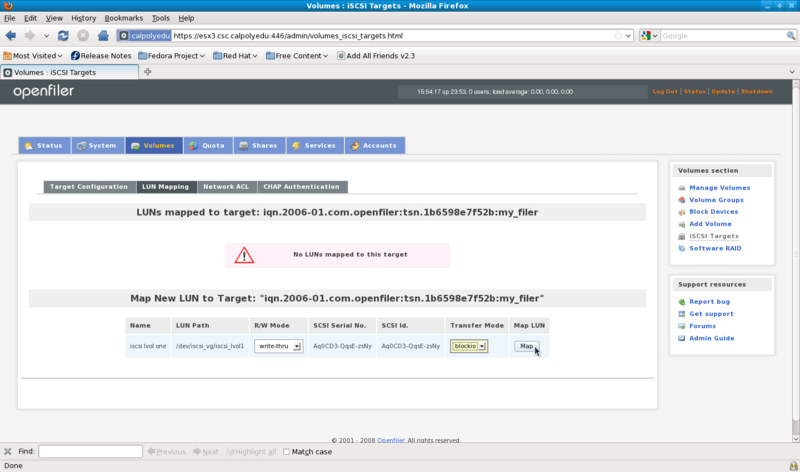800x472 pixels.
Task: Open a new tab with plus icon
Action: point(147,72)
